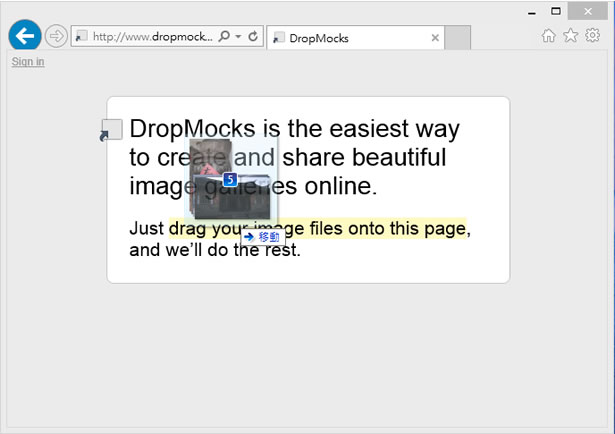Screen dimensions: 615x434
Task: Open Favorites with the star icon
Action: coord(570,36)
